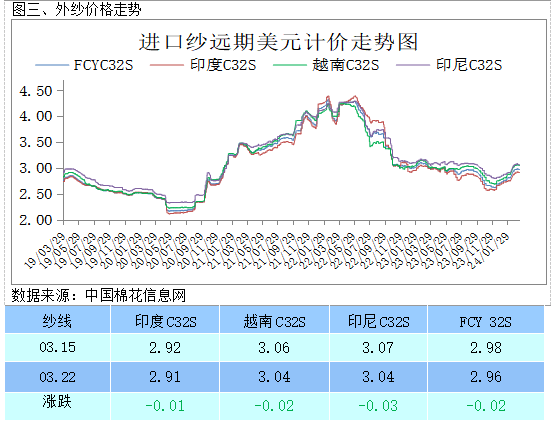
Task: Click the chart title 进口纱远期美元计价走势图
Action: (x=278, y=42)
